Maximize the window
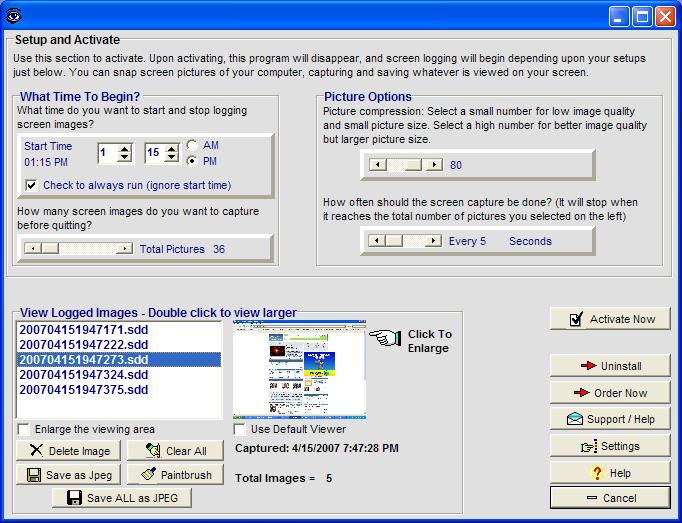 point(642,17)
